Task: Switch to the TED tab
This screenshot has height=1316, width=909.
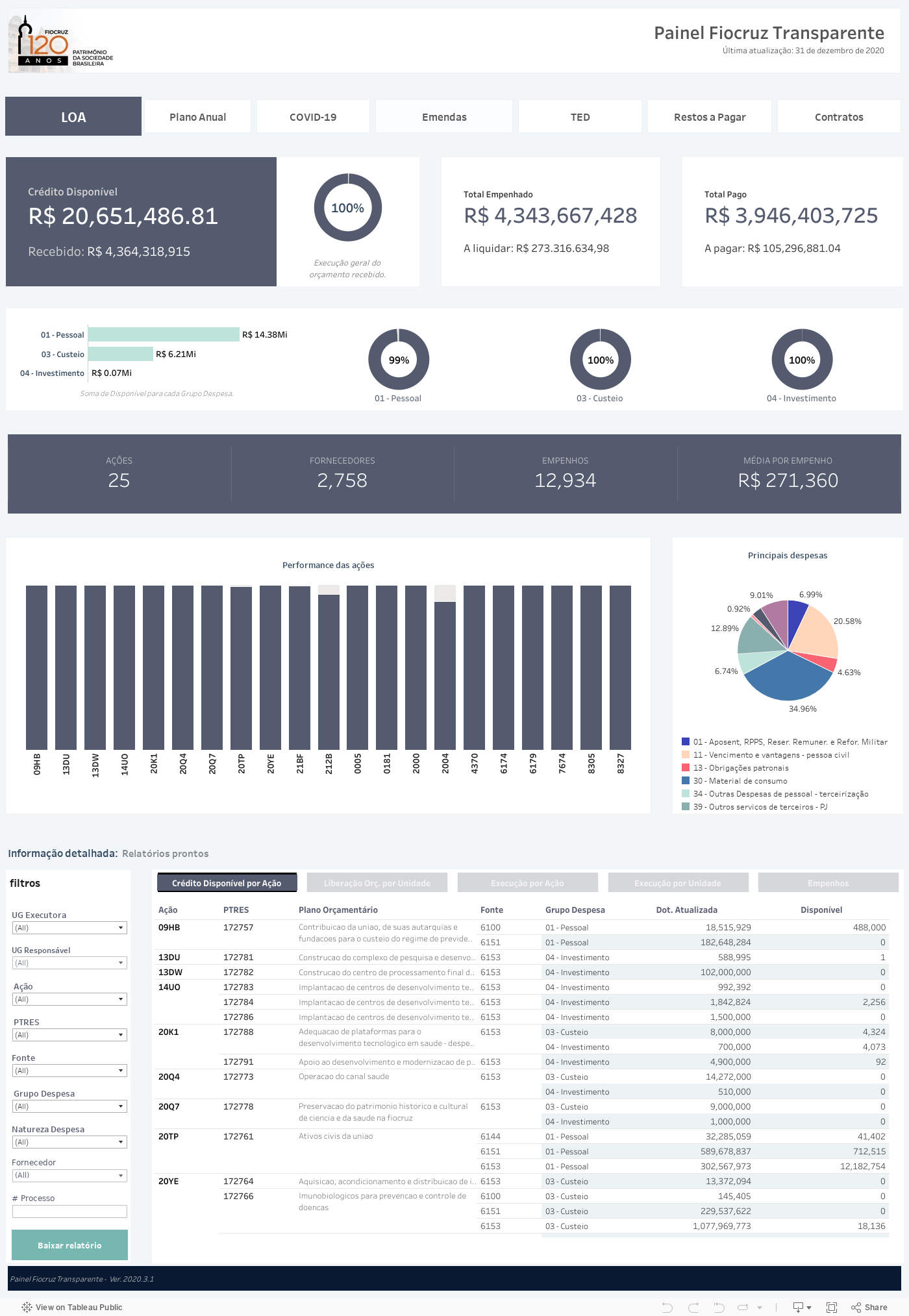Action: click(580, 117)
